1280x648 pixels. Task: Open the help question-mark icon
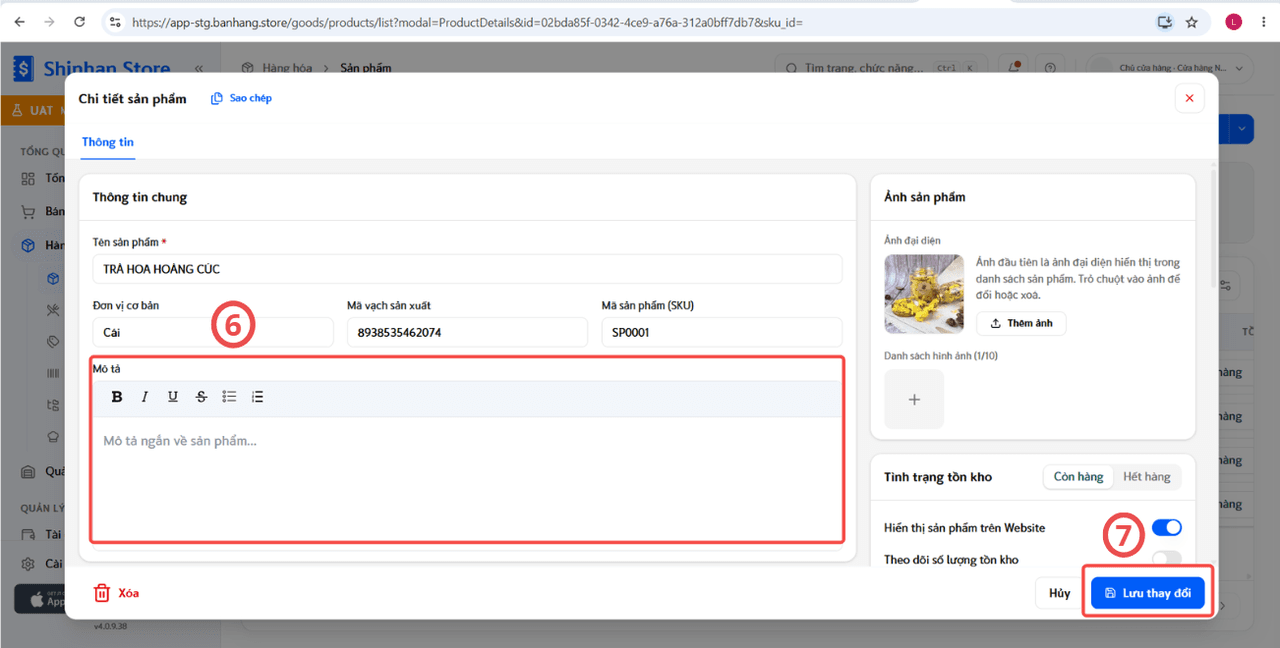coord(1050,68)
